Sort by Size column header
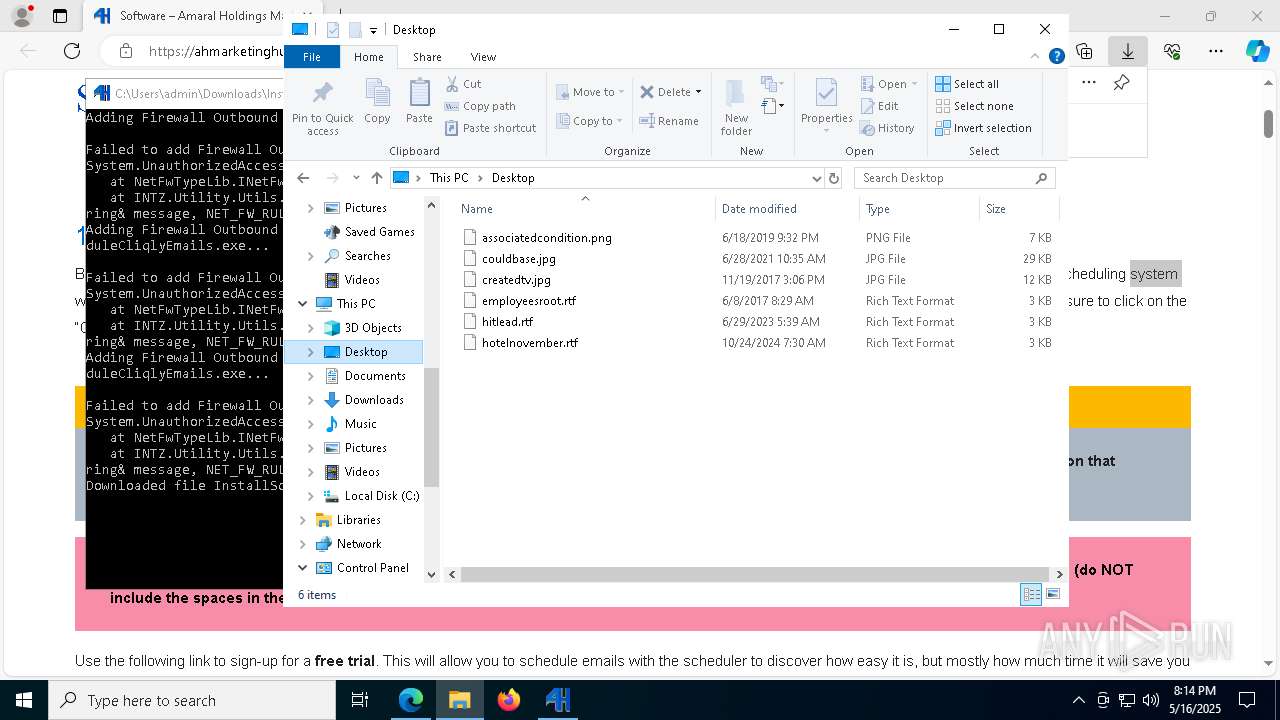 click(x=1018, y=209)
